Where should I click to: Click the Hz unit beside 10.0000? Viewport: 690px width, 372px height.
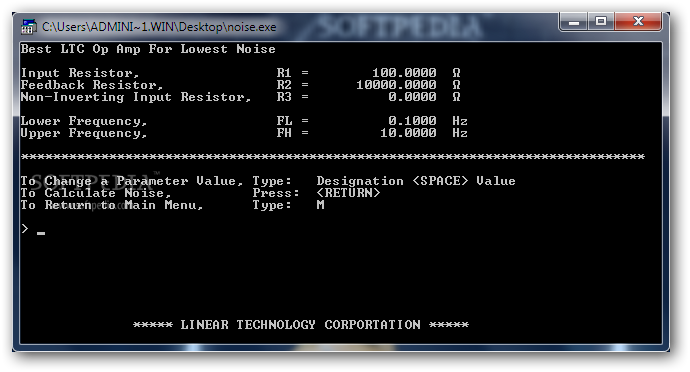[x=460, y=133]
